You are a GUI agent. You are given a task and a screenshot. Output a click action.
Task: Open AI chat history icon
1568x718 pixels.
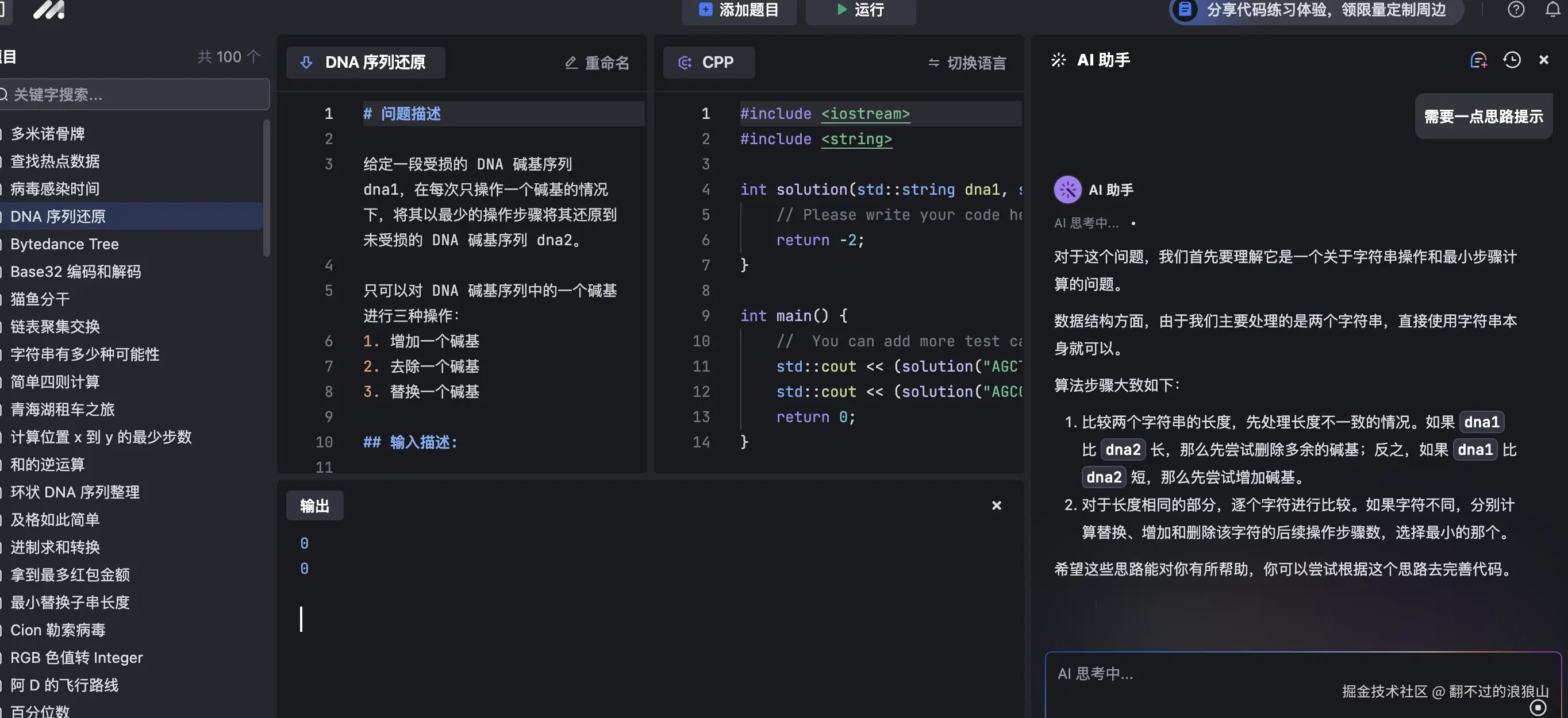[1512, 60]
